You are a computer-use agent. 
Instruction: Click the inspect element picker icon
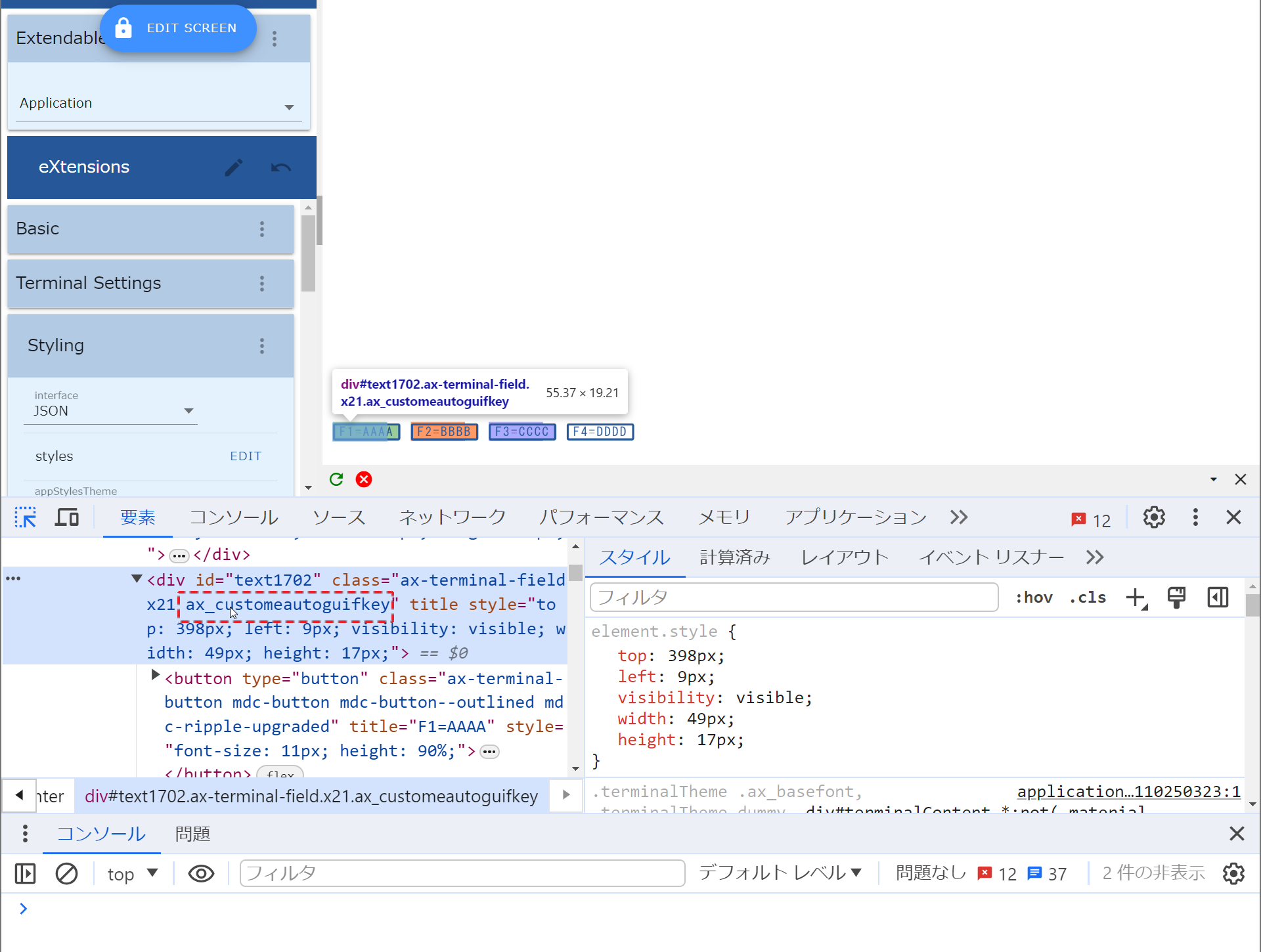coord(26,517)
